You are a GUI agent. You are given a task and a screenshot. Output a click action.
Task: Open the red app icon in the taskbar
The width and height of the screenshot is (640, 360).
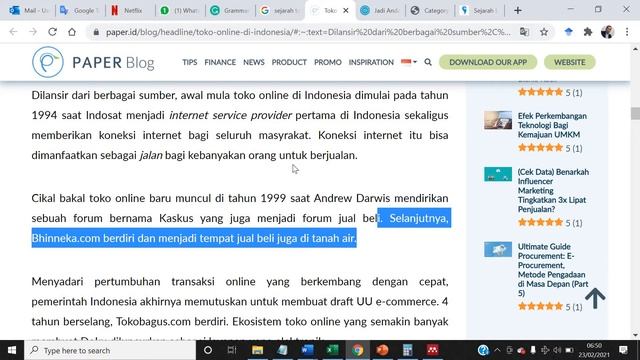tap(432, 350)
